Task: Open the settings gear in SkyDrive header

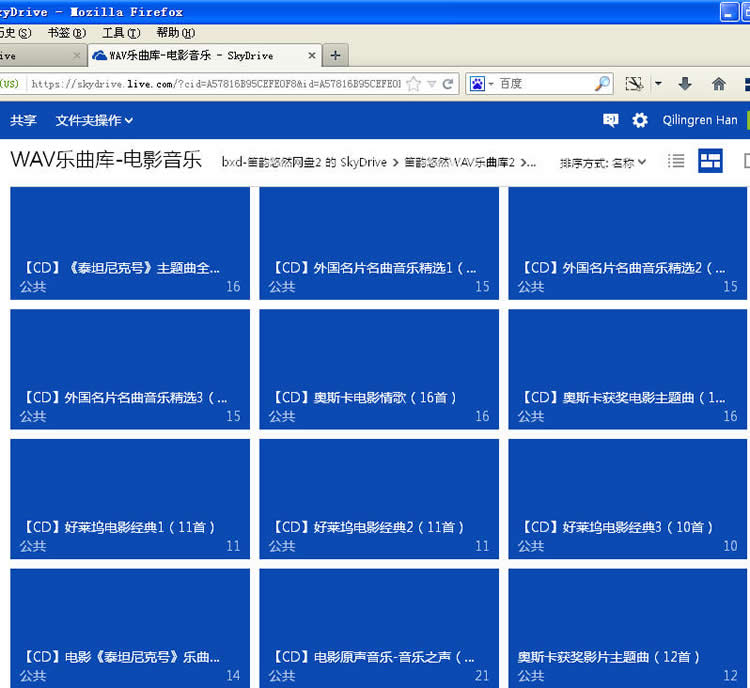Action: 640,120
